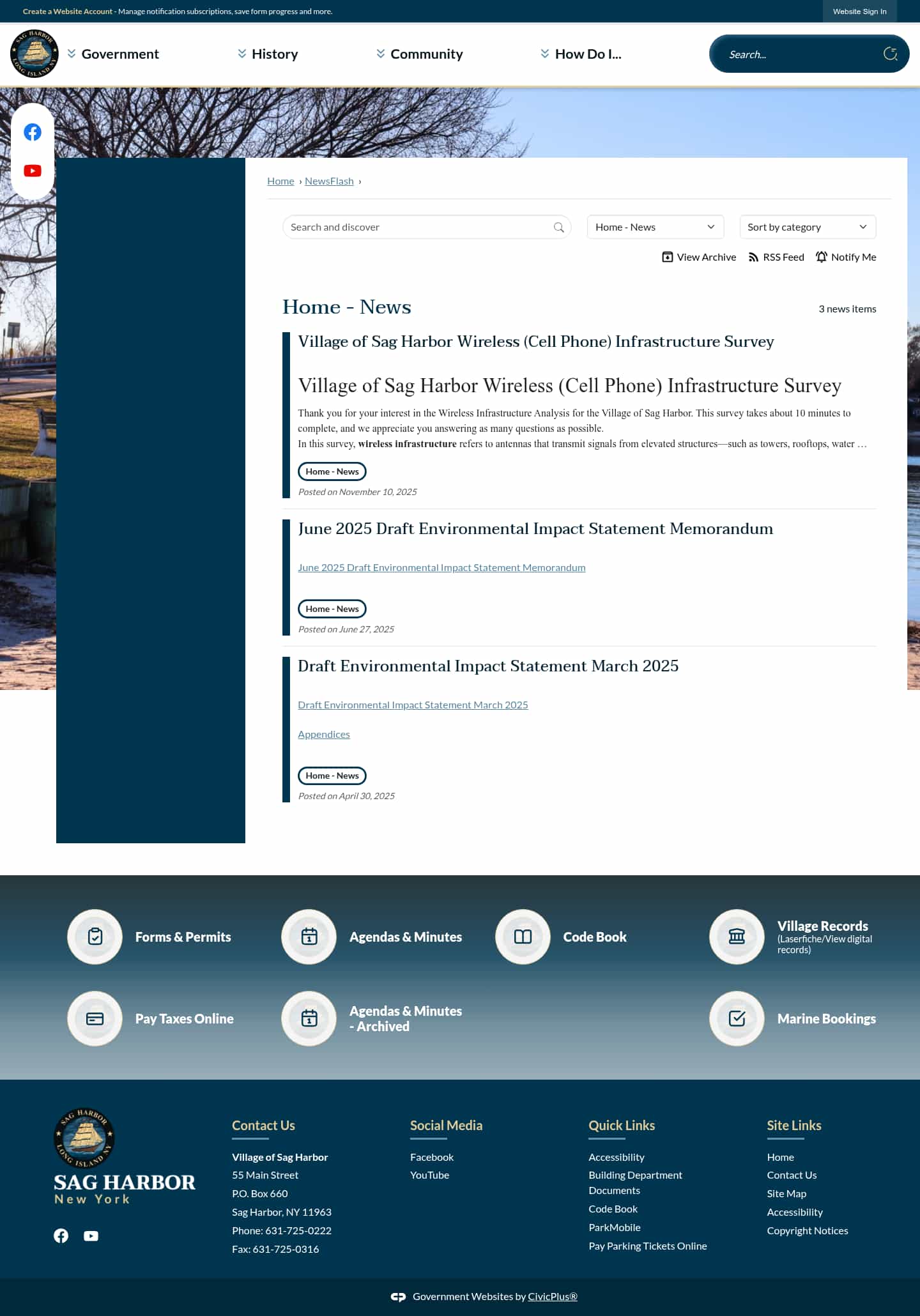Expand the Community menu chevron
This screenshot has height=1316, width=920.
(x=381, y=54)
